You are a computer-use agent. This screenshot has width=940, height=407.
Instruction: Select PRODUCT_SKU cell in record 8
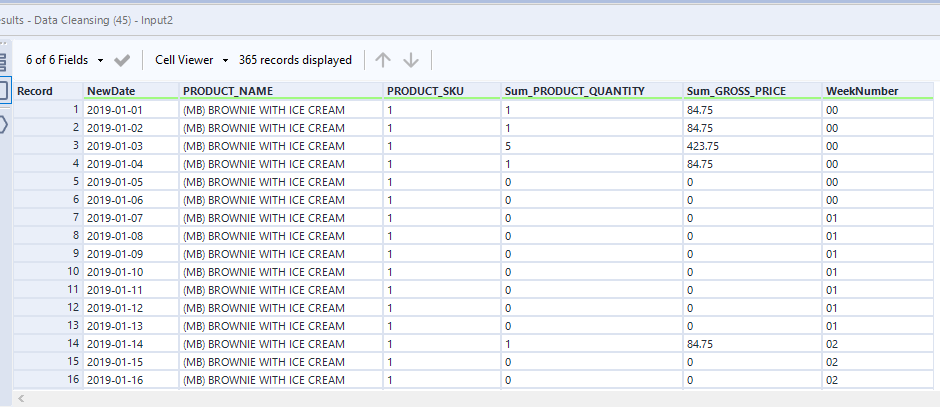[442, 236]
